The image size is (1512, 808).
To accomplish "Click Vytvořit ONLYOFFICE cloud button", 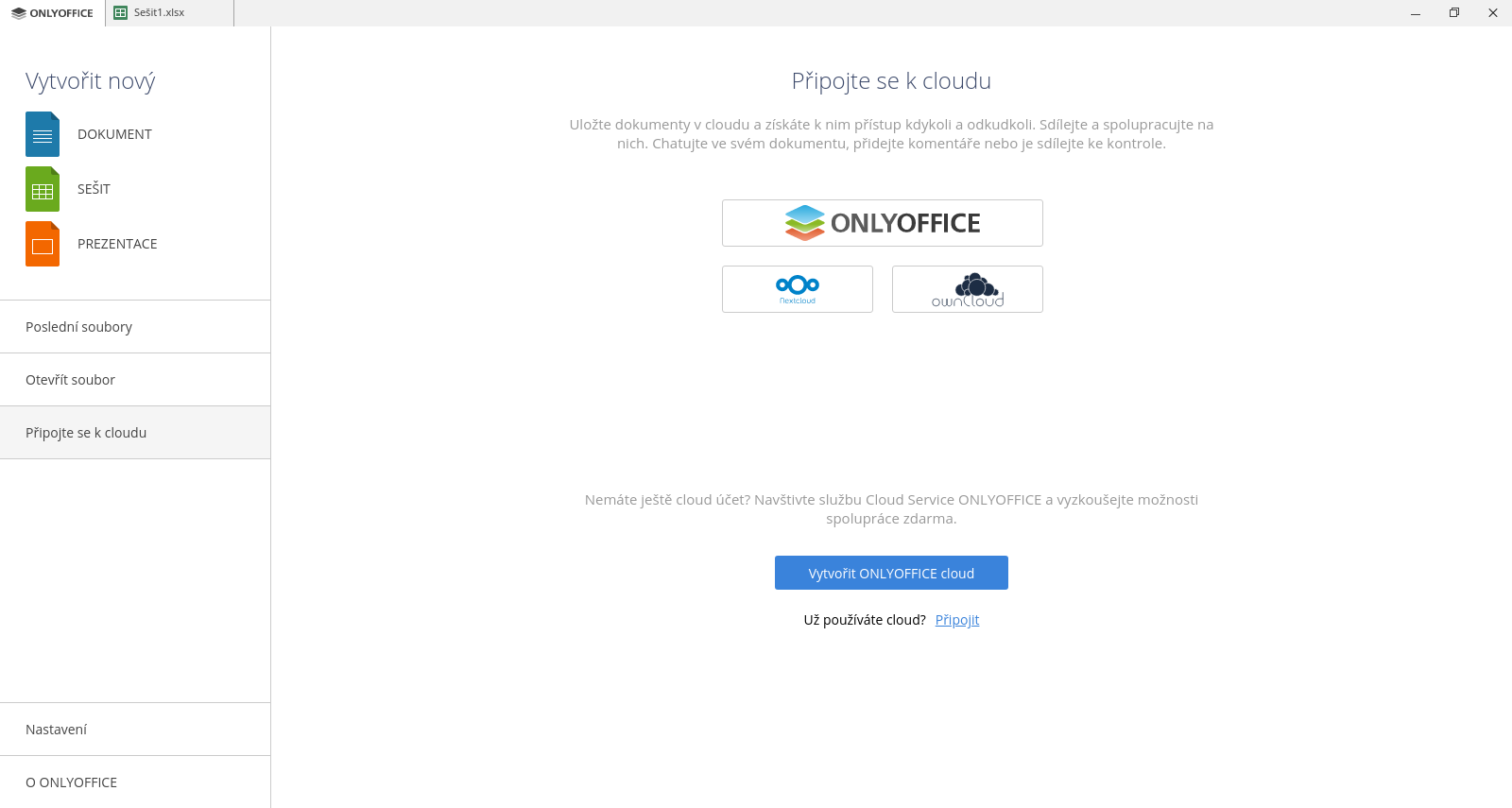I will [x=891, y=573].
